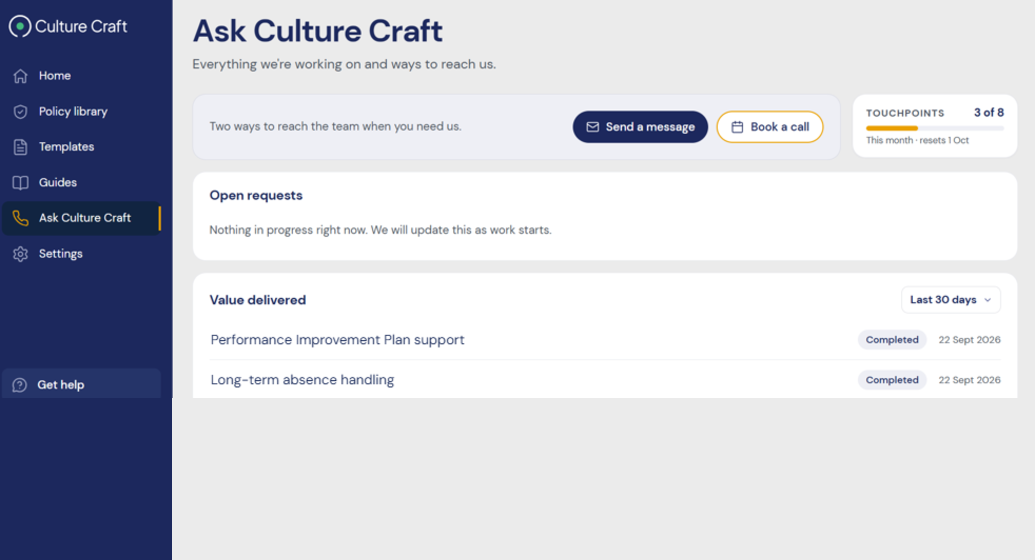Click the Open requests heading
The image size is (1035, 560).
[256, 196]
